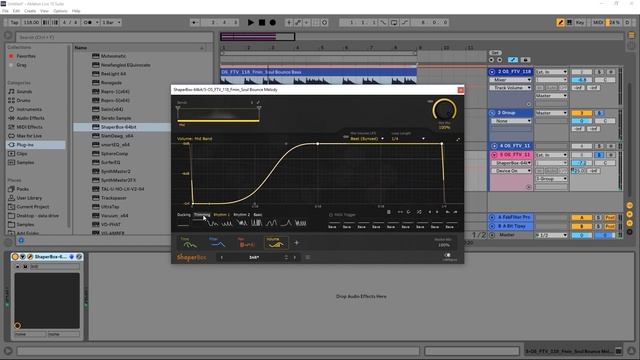Select the Time shaper icon
This screenshot has width=640, height=360.
[189, 243]
